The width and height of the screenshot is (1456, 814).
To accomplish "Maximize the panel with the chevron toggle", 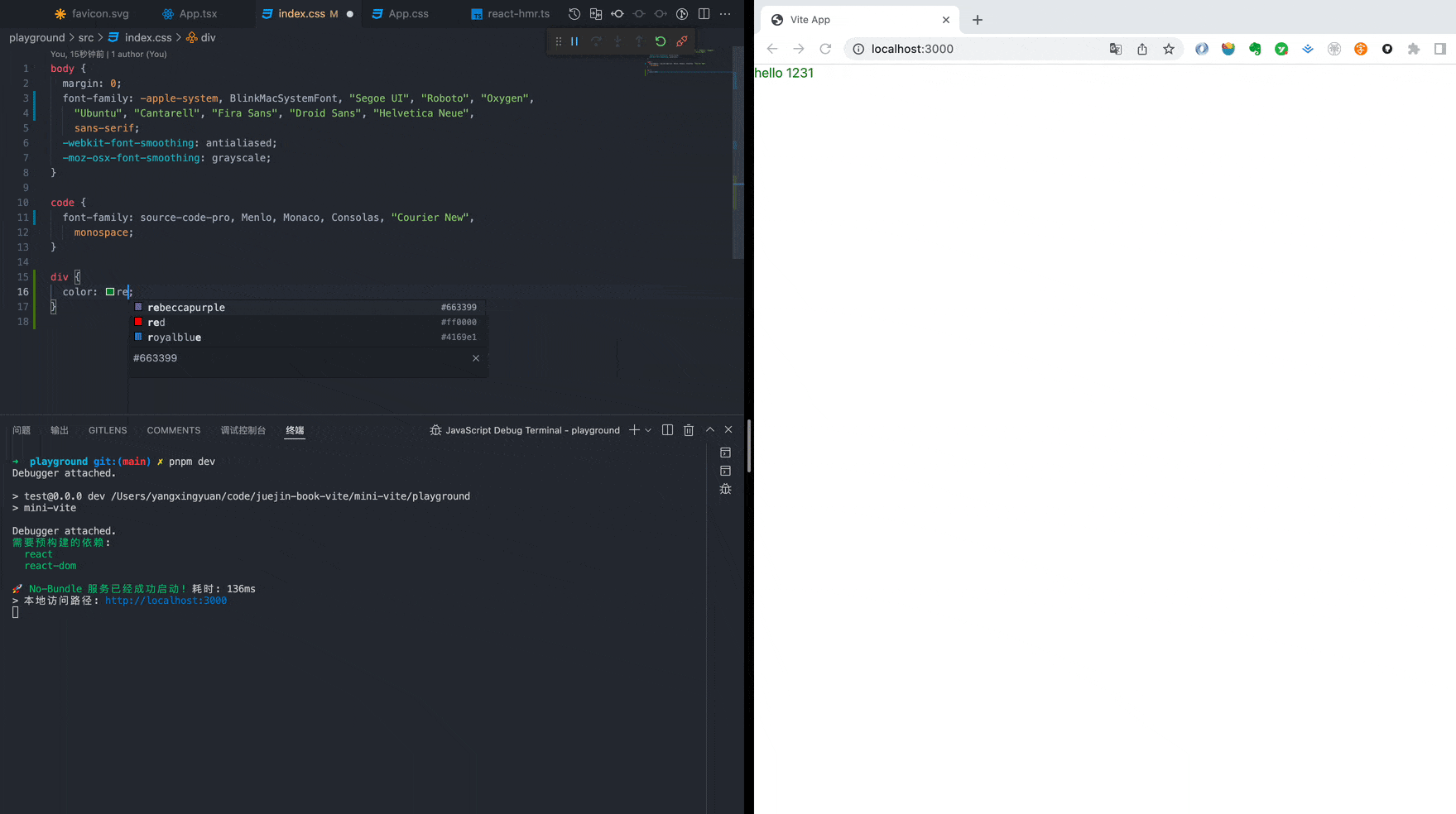I will coord(709,429).
